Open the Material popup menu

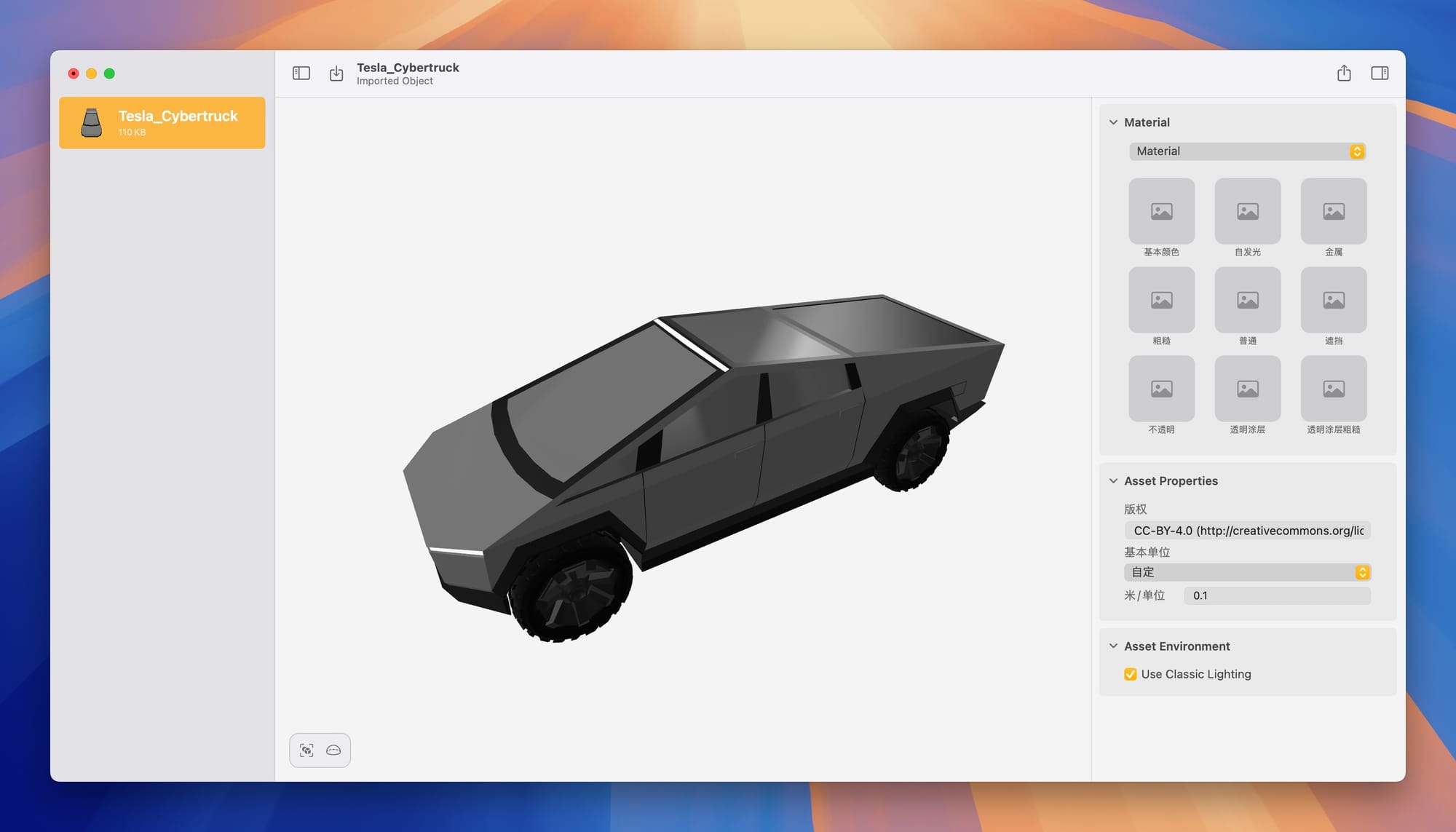coord(1246,151)
